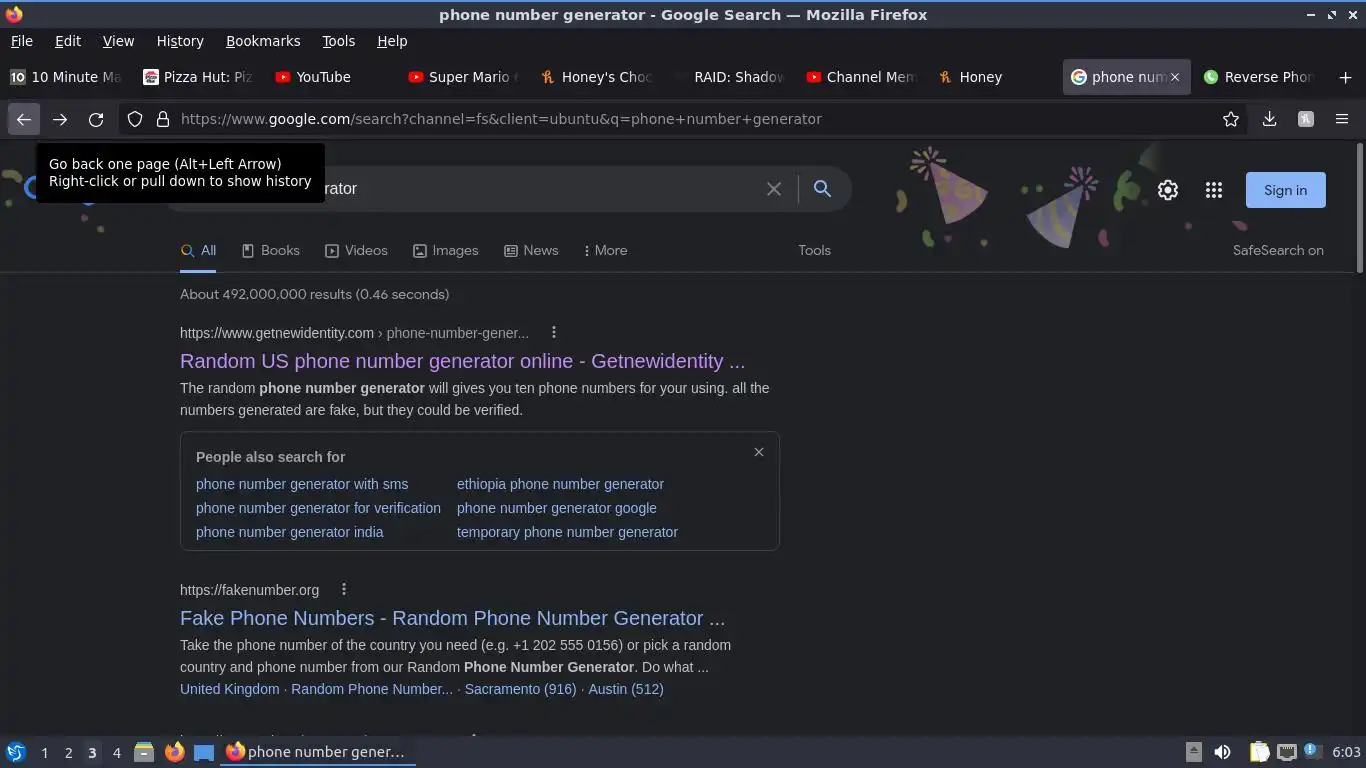
Task: Open the Sacramento (916) sitelink
Action: 520,689
